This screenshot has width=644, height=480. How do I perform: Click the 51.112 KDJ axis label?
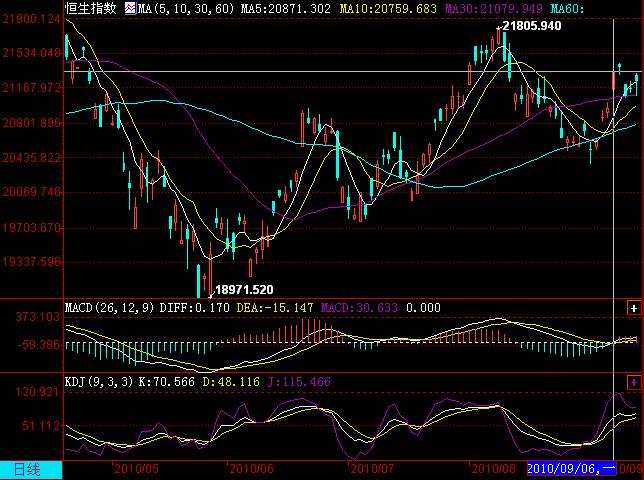point(40,425)
